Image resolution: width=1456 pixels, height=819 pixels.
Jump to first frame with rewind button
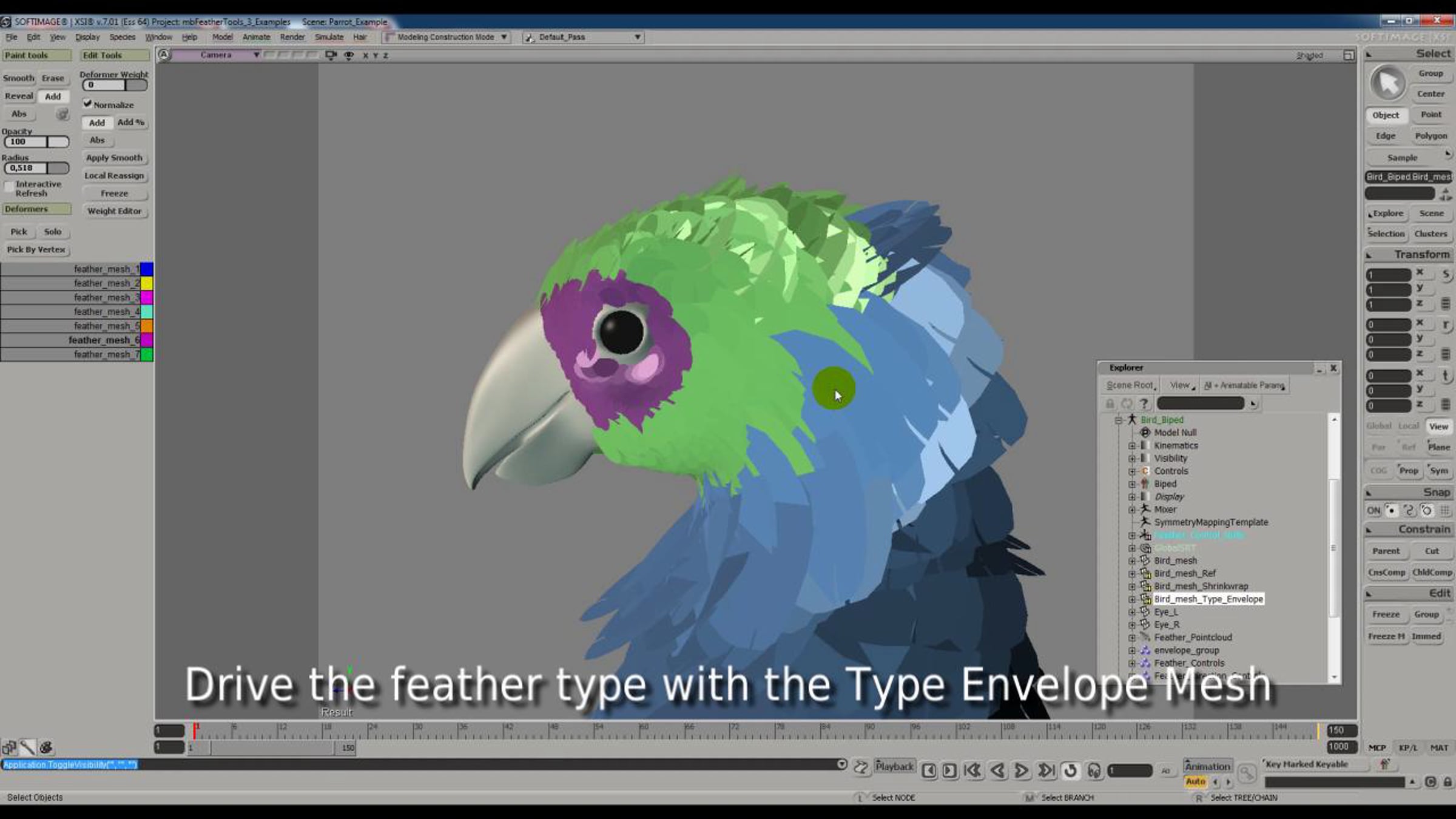(x=972, y=770)
